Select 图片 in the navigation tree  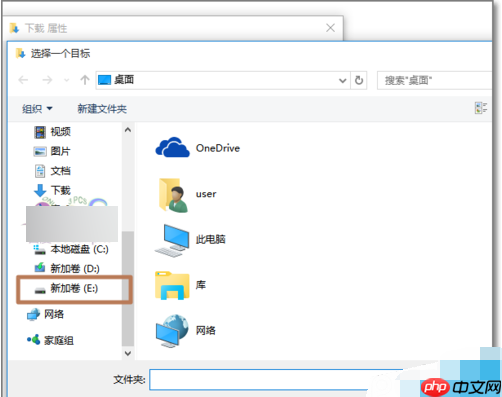coord(60,151)
